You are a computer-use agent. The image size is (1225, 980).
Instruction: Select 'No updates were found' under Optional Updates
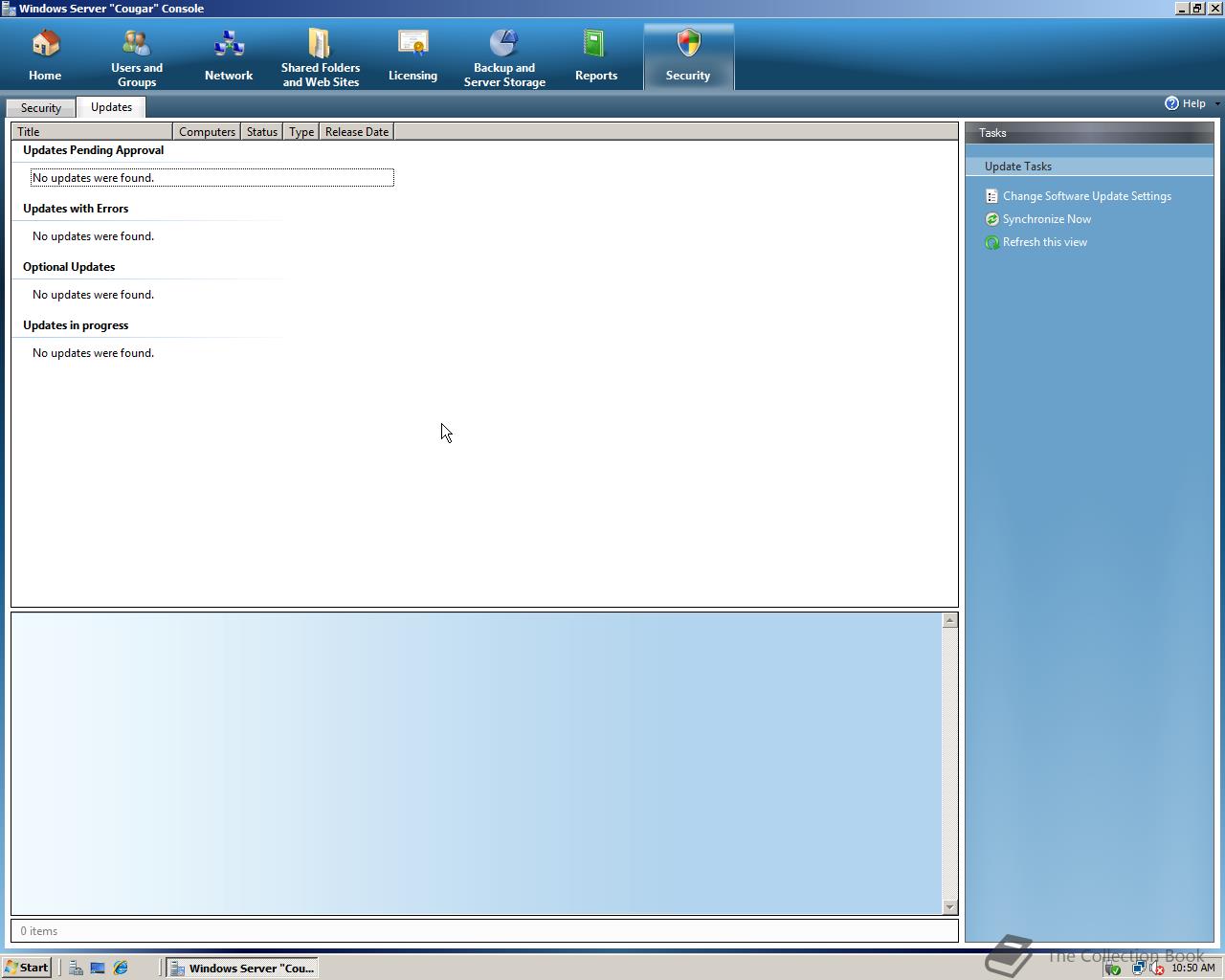pyautogui.click(x=93, y=295)
